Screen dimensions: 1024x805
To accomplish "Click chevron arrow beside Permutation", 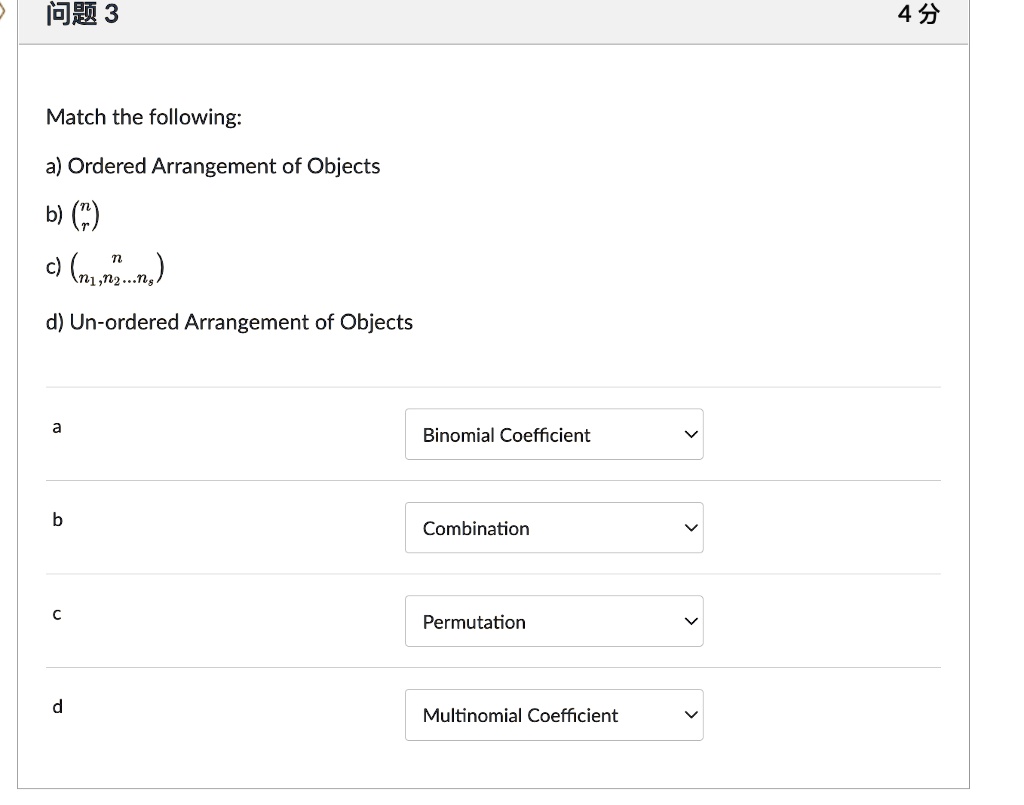I will click(687, 622).
